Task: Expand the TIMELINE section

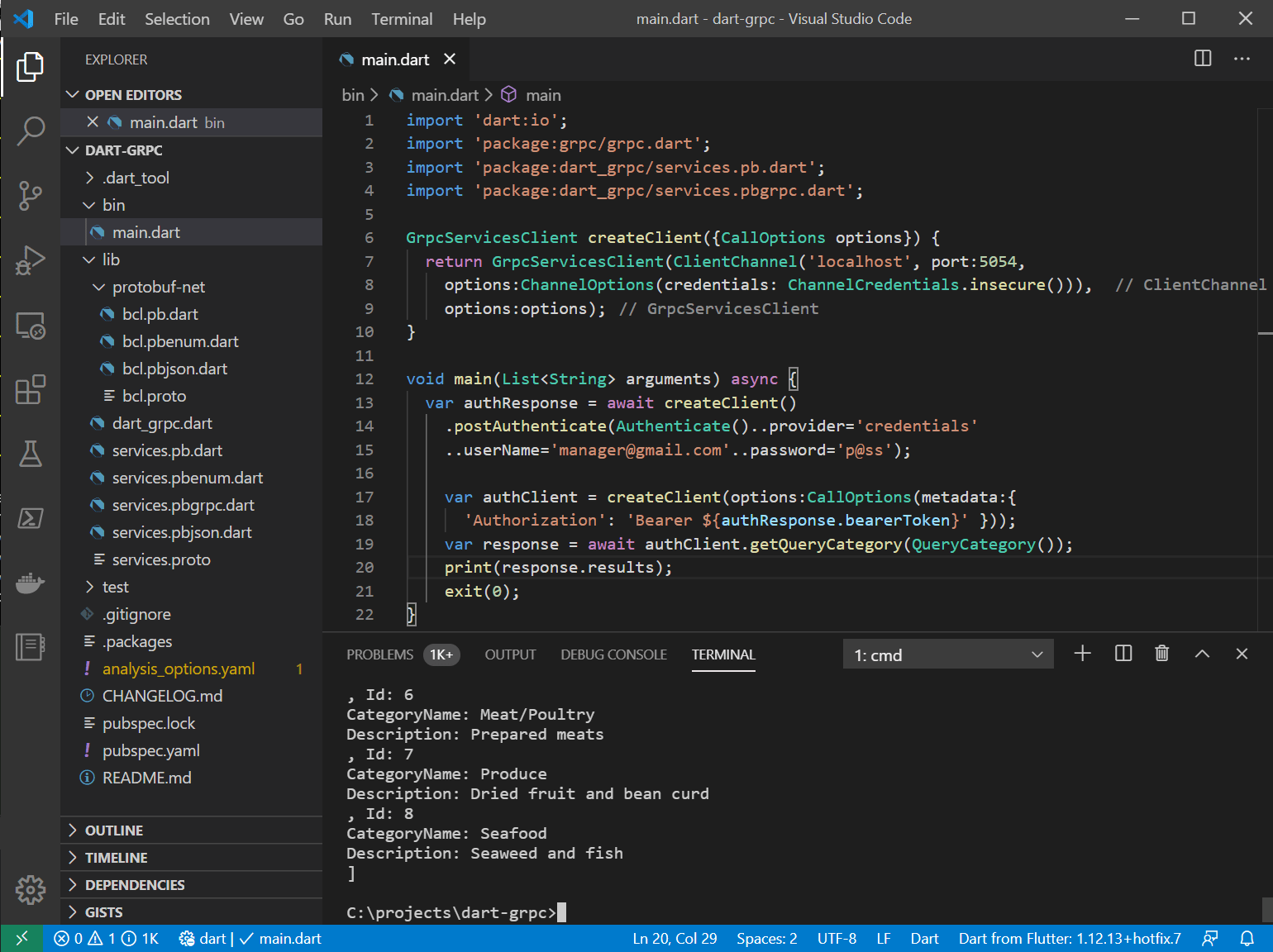Action: (x=191, y=858)
